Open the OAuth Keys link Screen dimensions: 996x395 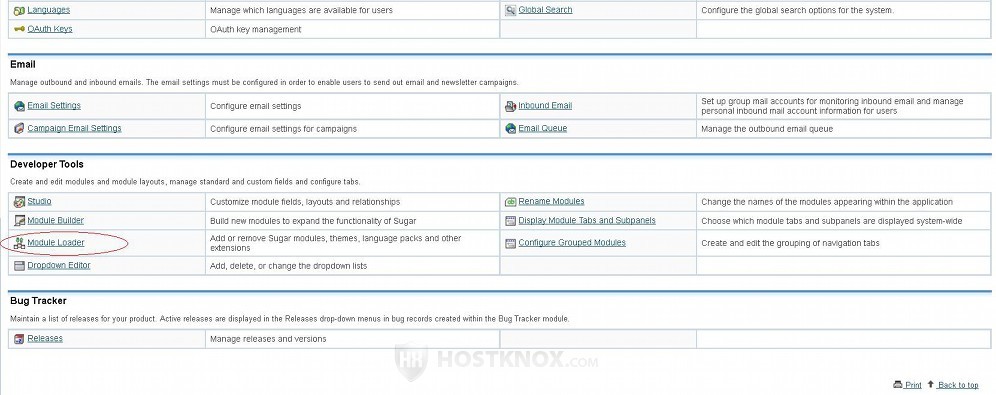[50, 29]
